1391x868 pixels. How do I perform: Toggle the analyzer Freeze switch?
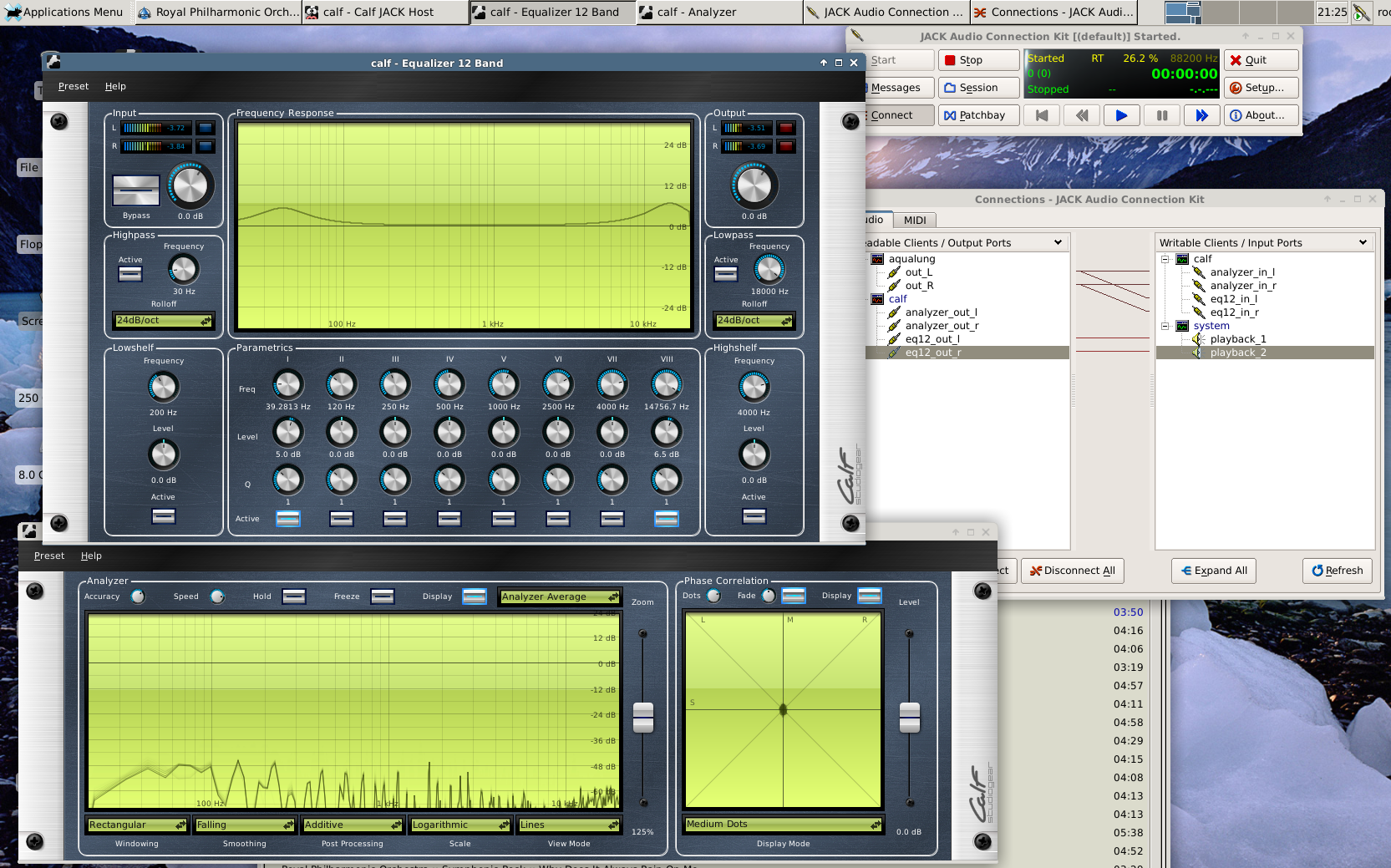[383, 596]
